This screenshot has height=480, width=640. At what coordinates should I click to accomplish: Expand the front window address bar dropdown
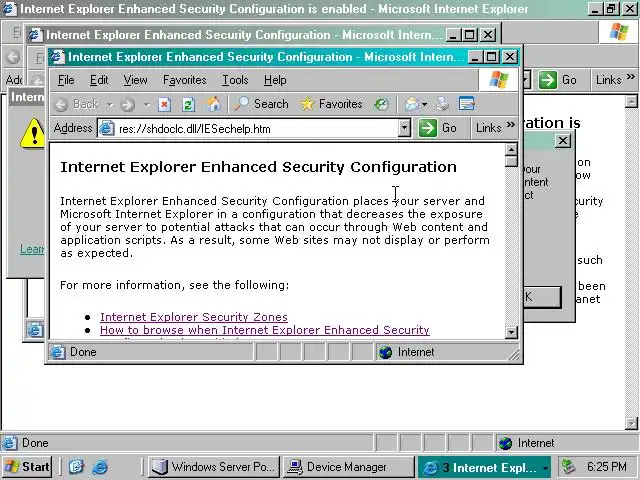[404, 128]
